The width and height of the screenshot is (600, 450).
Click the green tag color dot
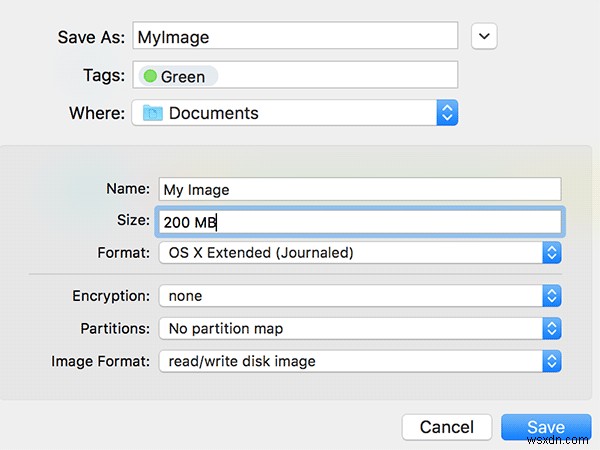[x=150, y=76]
